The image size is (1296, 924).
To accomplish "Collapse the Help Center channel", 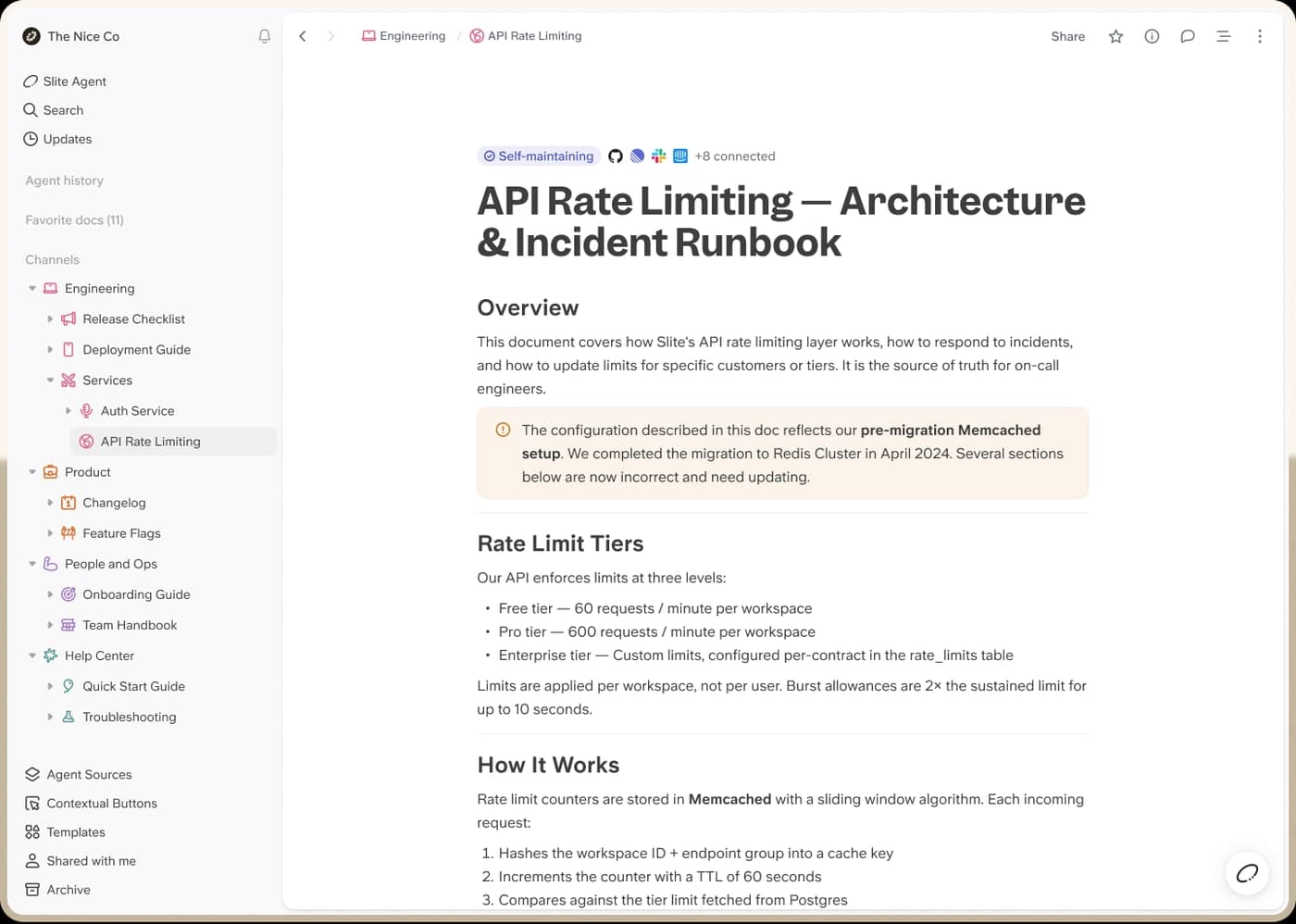I will [x=32, y=655].
